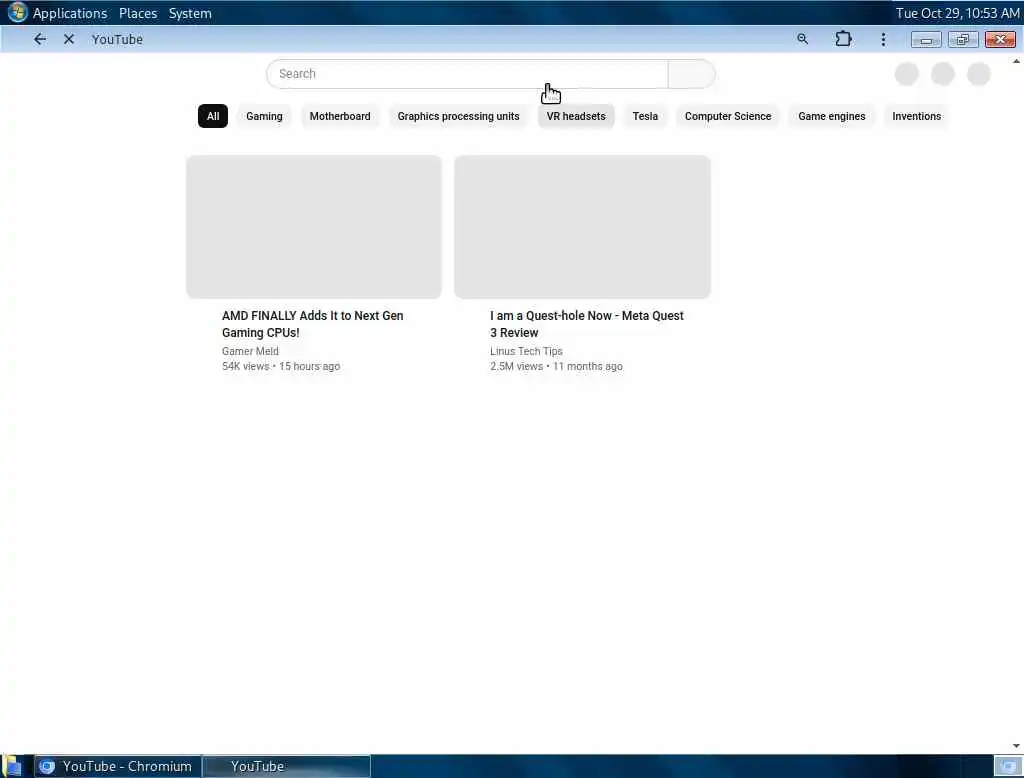Click the first round placeholder icon top right
Viewport: 1024px width, 778px height.
(x=906, y=74)
